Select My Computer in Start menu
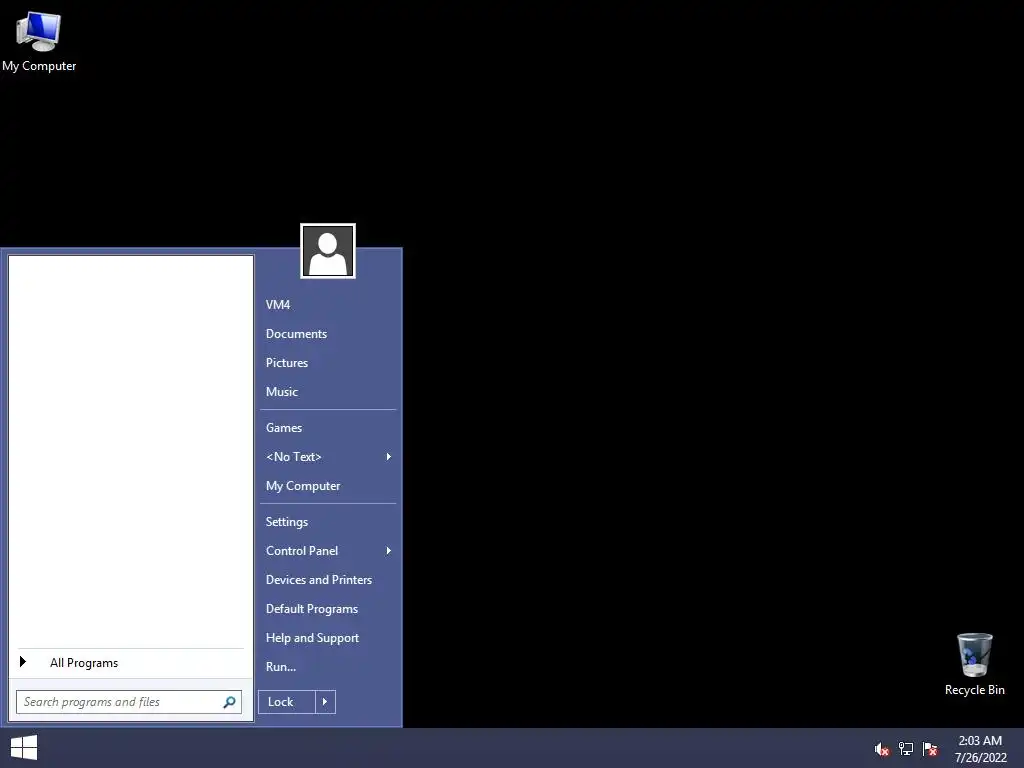This screenshot has width=1024, height=768. (328, 486)
